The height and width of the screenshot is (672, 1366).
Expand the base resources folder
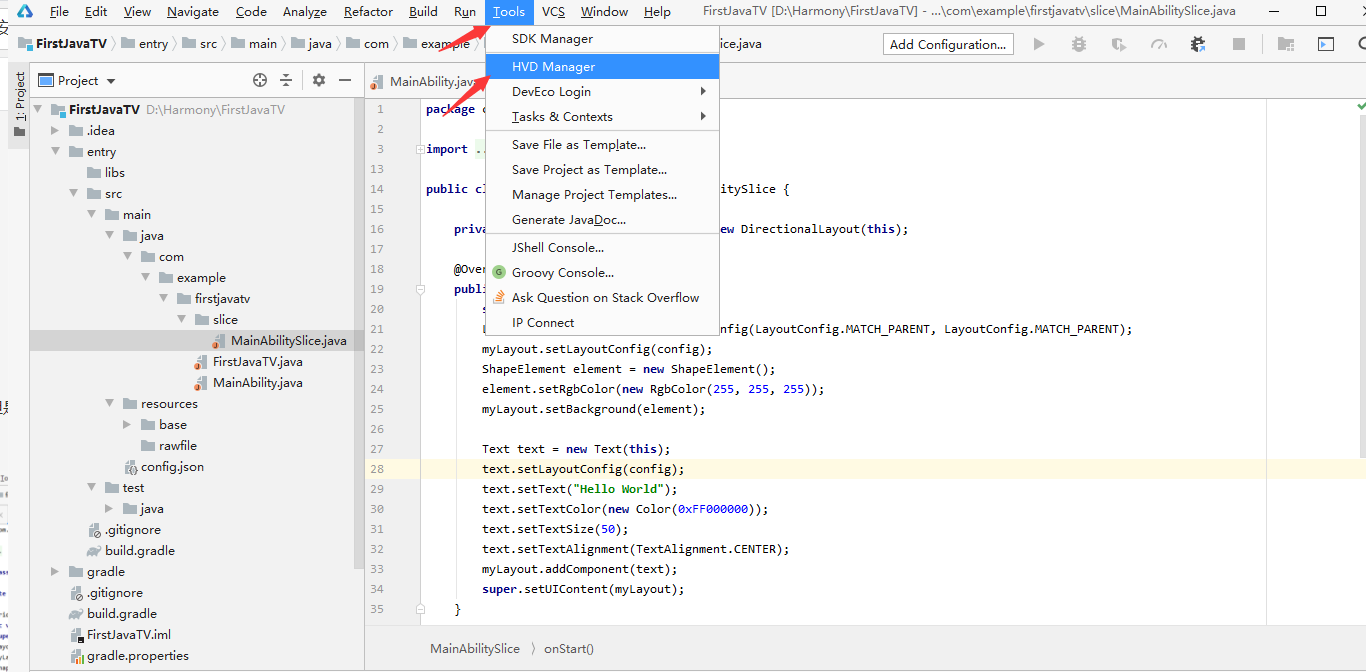[127, 425]
